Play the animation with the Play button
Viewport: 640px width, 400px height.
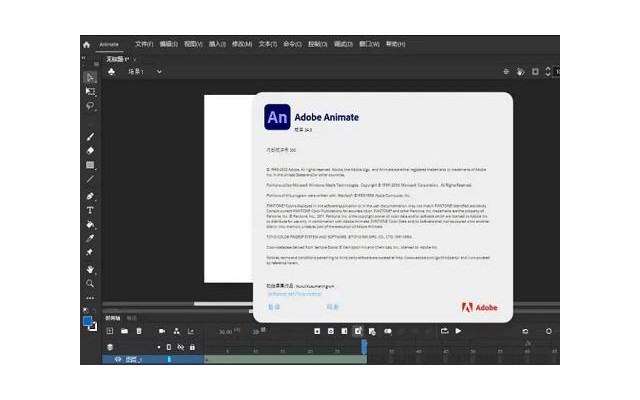click(458, 331)
